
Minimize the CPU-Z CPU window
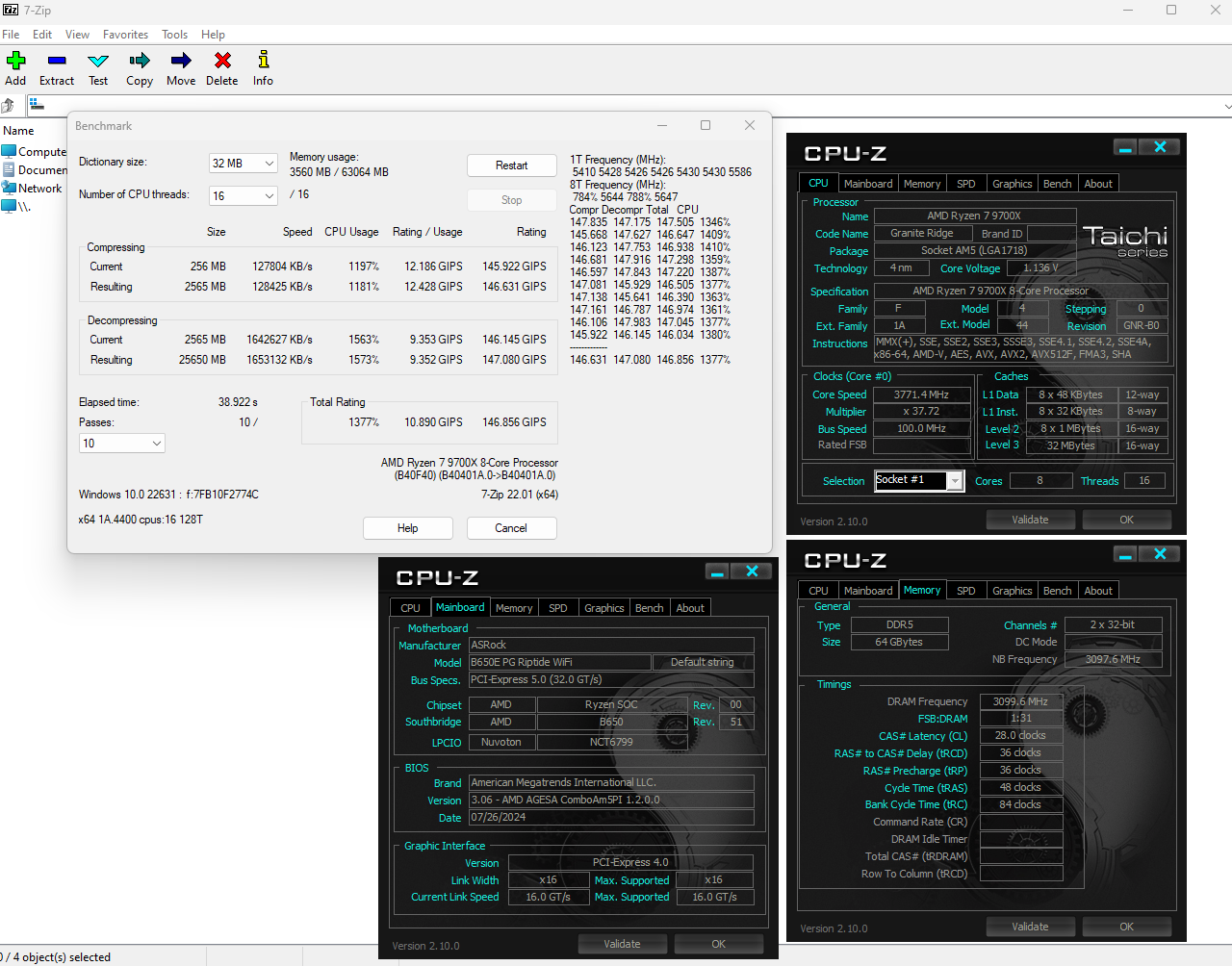point(1125,147)
